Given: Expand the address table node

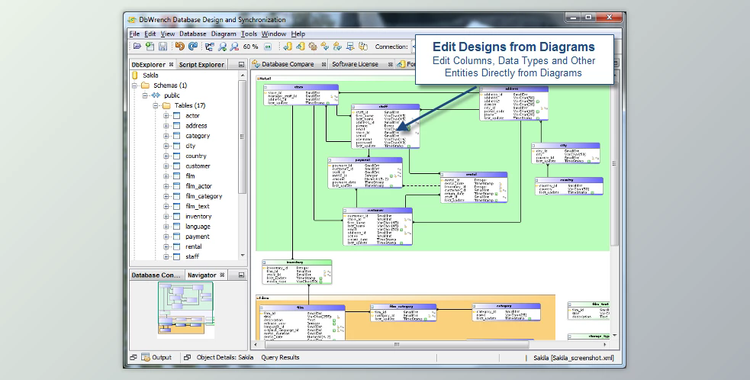Looking at the screenshot, I should coord(166,126).
